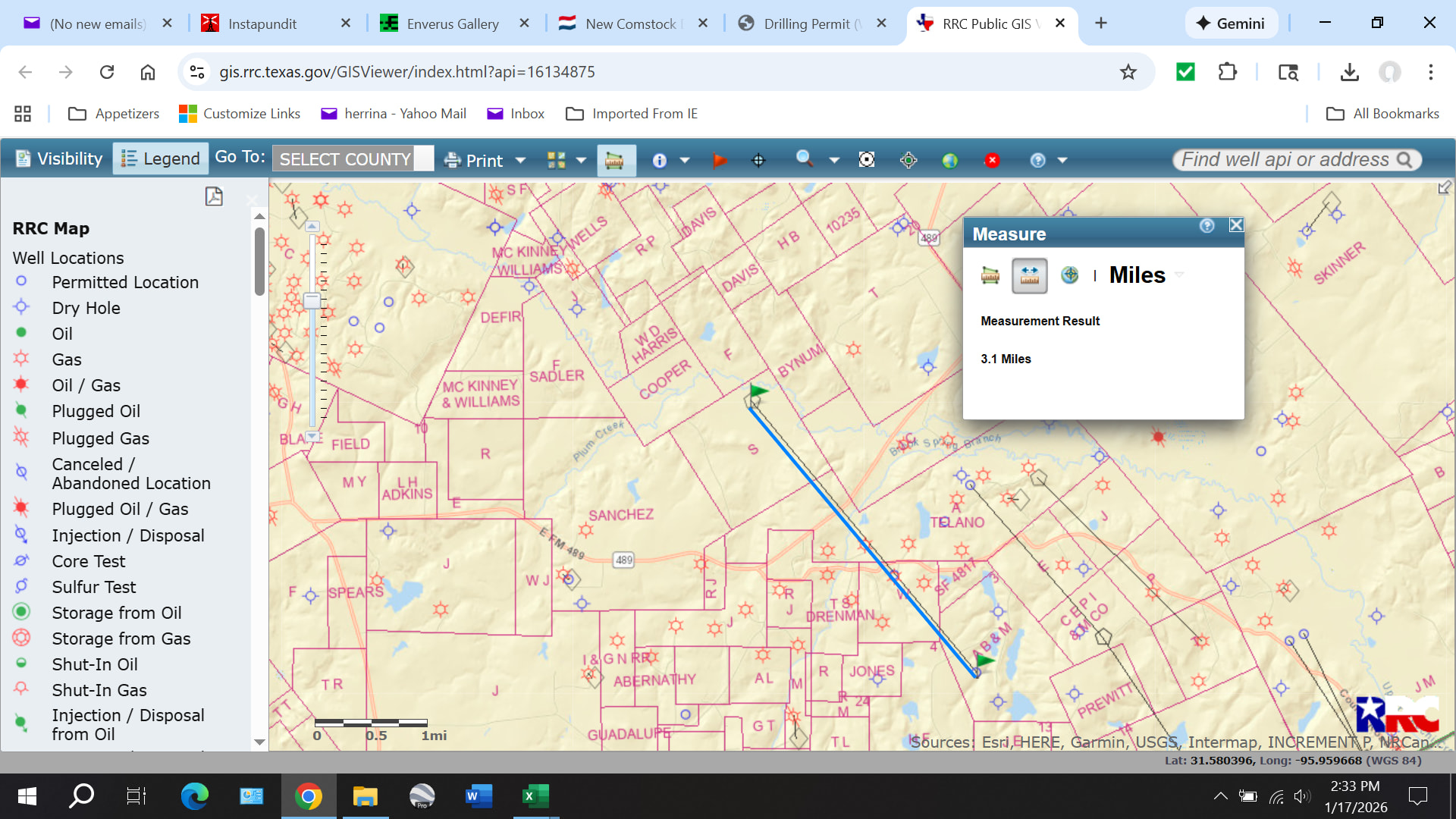Click the Find well api search field
This screenshot has width=1456, height=819.
click(1285, 159)
